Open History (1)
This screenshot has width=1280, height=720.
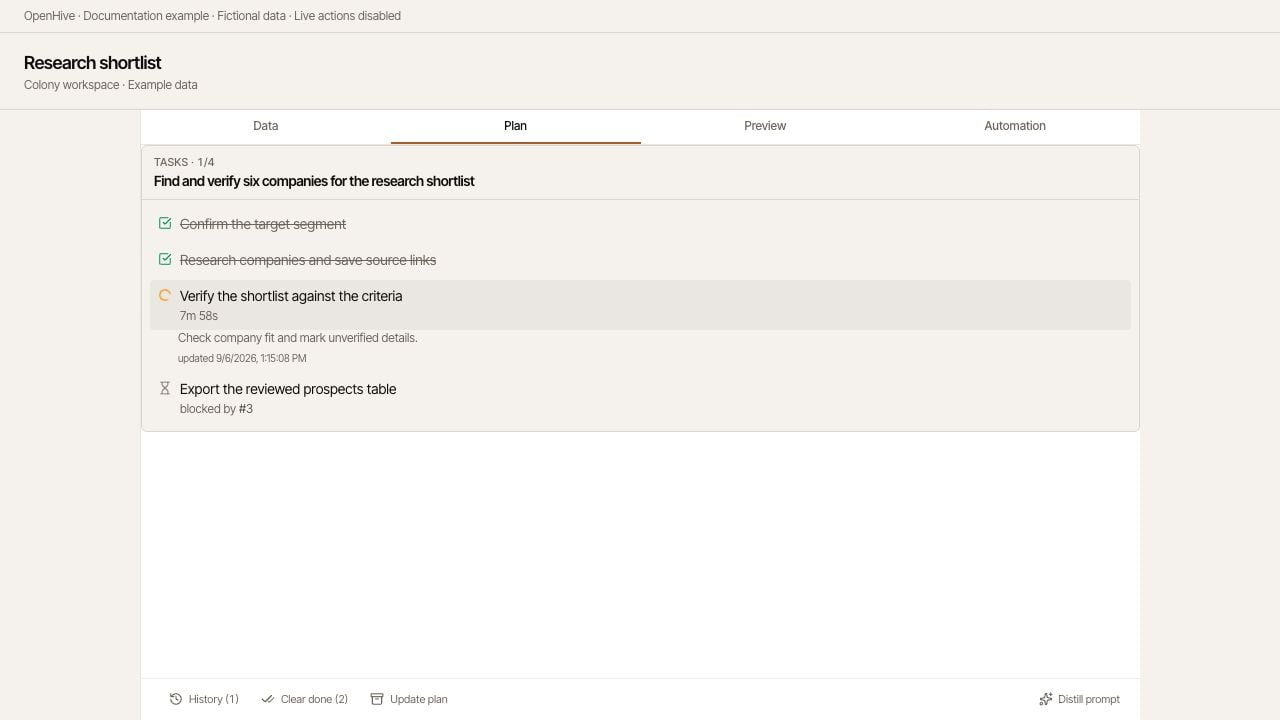coord(204,699)
